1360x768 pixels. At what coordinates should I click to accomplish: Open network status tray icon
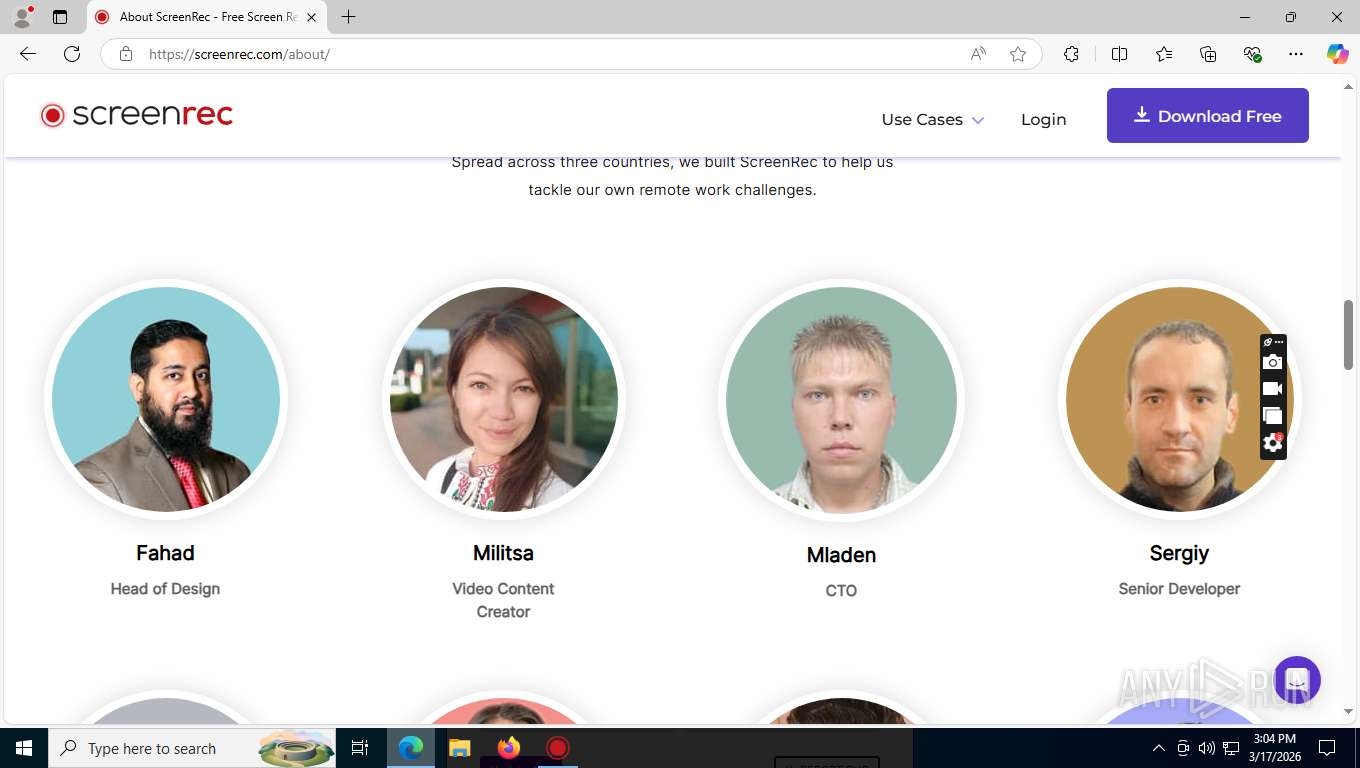[x=1231, y=748]
